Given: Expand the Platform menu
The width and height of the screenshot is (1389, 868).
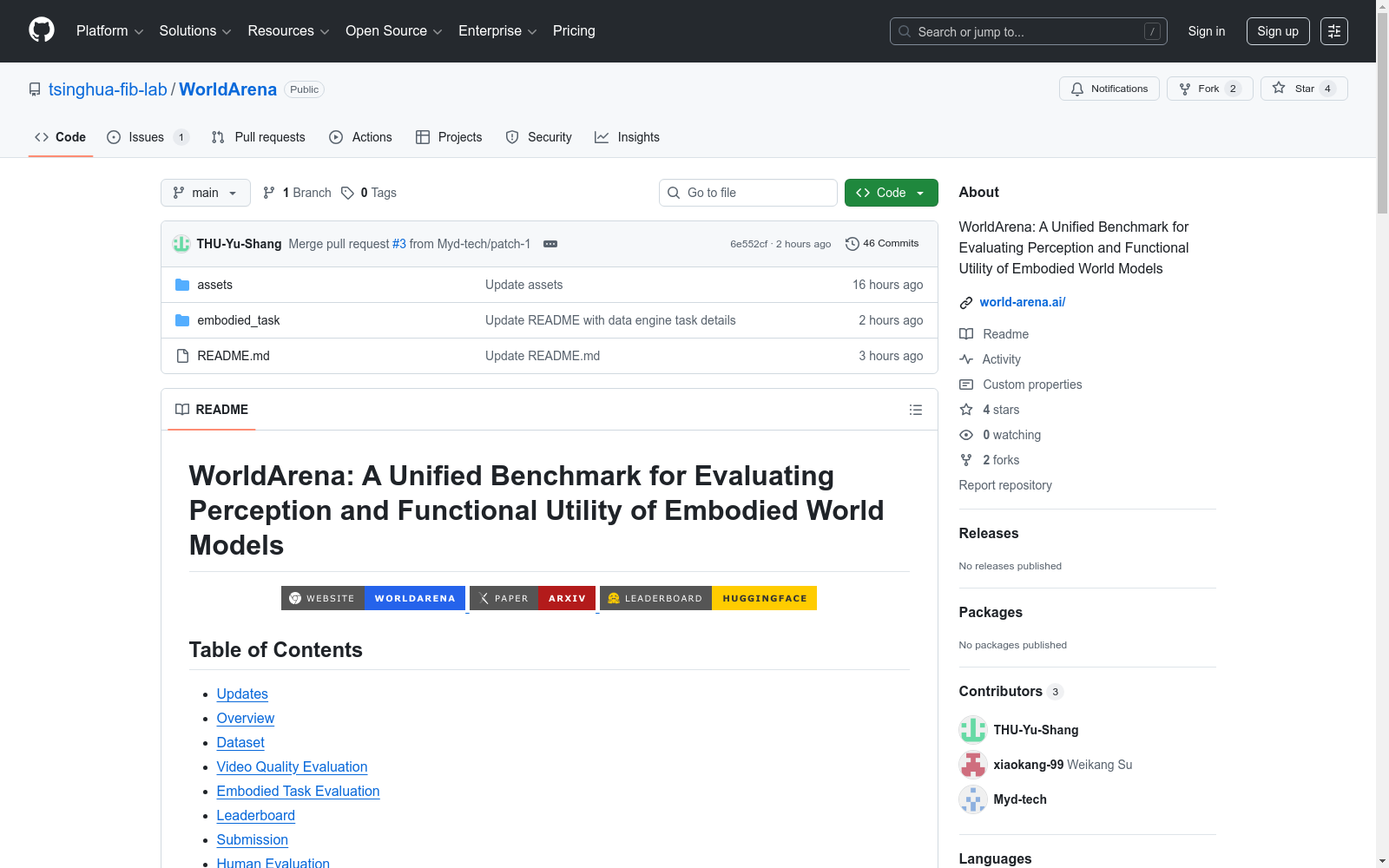Looking at the screenshot, I should (109, 31).
